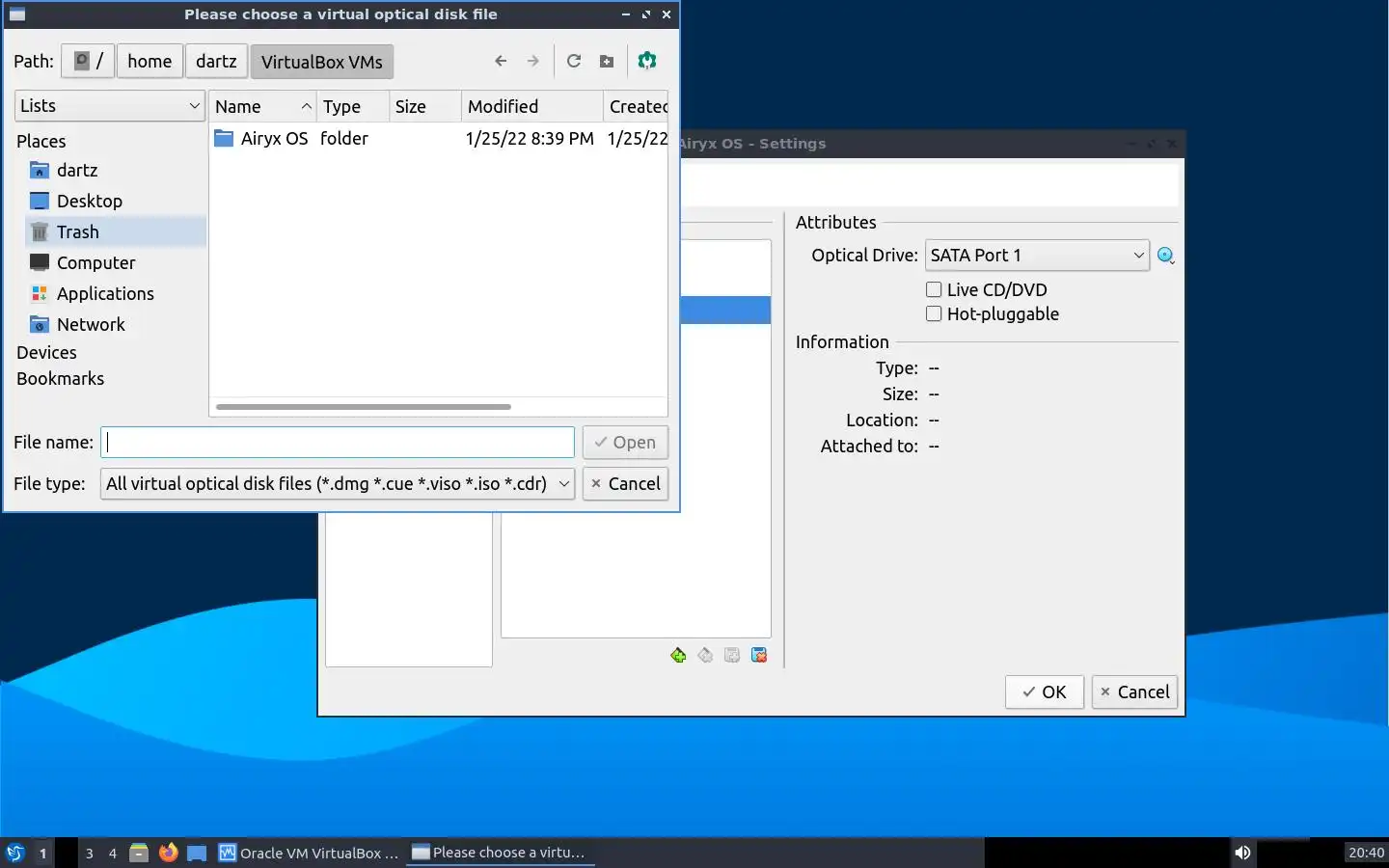Click the Open button in file dialog
Viewport: 1389px width, 868px height.
point(625,443)
